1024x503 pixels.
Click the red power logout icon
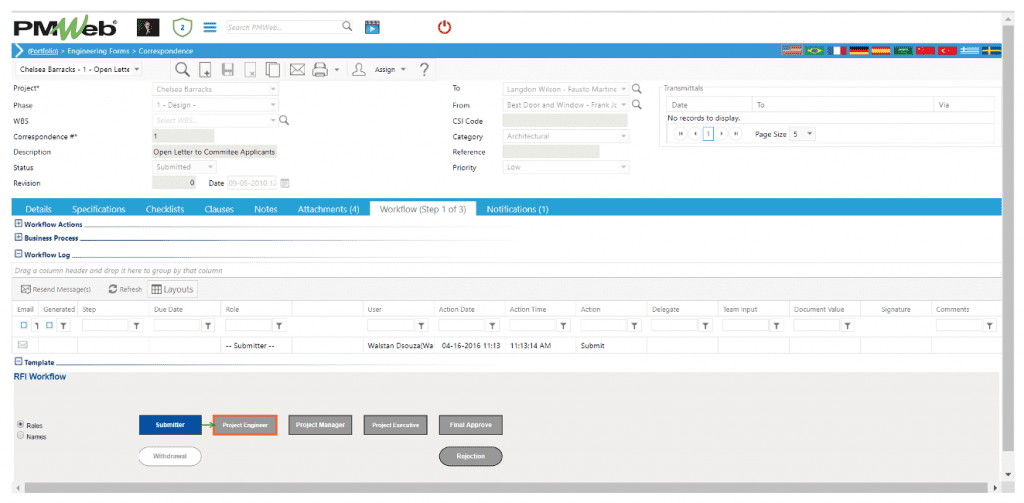coord(445,27)
